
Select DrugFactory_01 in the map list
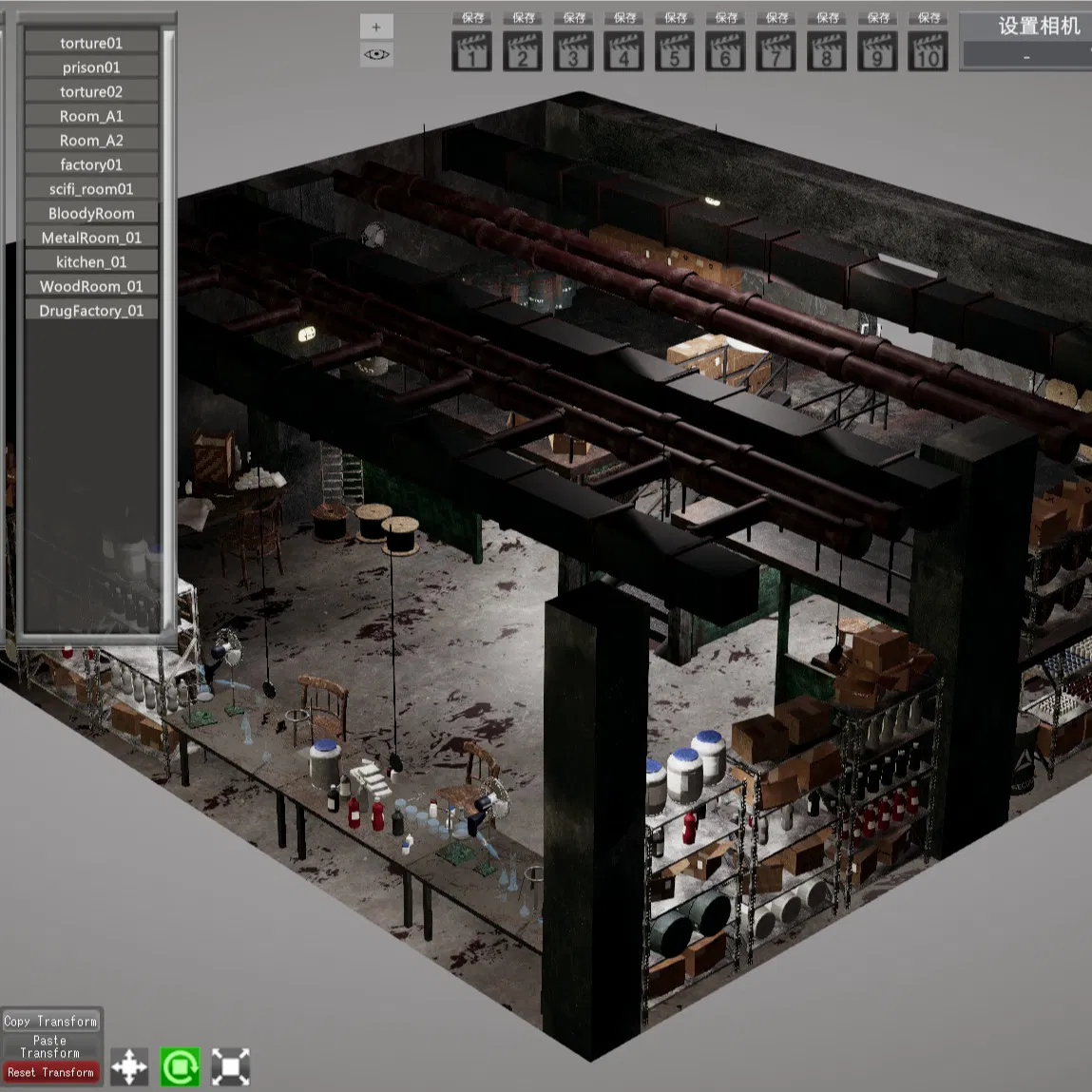tap(91, 311)
